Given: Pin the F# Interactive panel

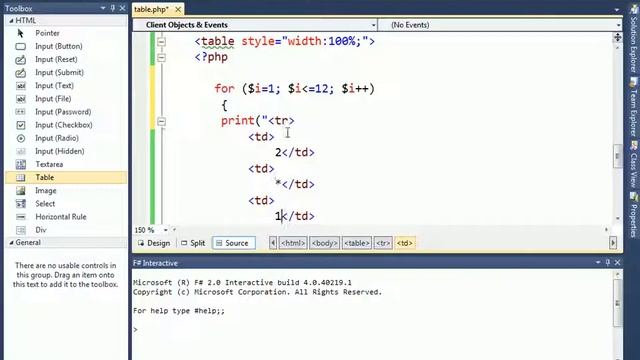Looking at the screenshot, I should click(x=608, y=262).
